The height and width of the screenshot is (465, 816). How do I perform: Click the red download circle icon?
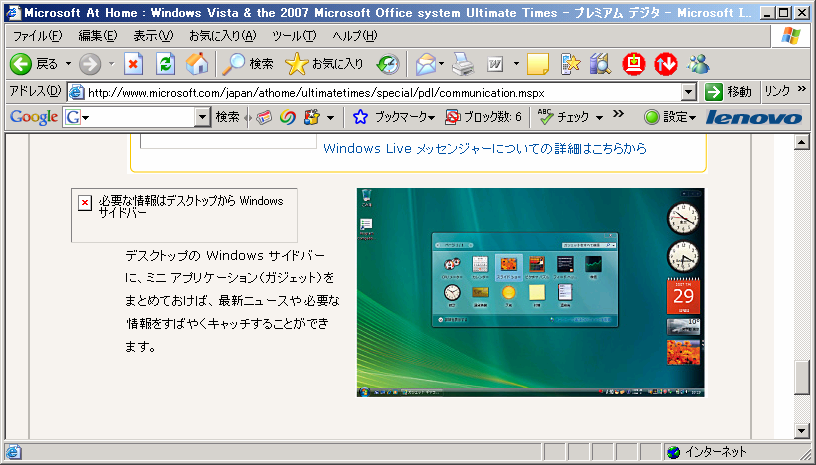tap(634, 64)
